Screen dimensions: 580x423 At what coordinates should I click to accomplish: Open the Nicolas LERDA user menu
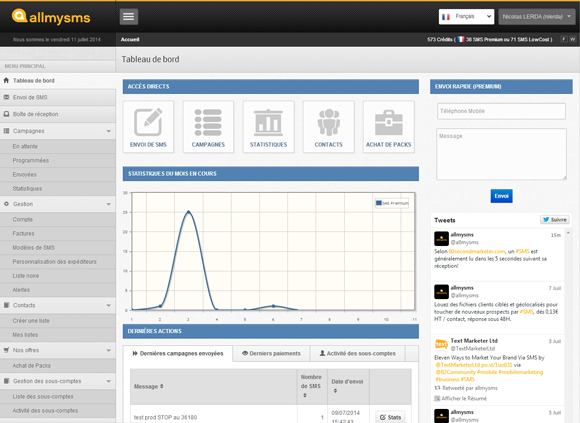pyautogui.click(x=537, y=17)
